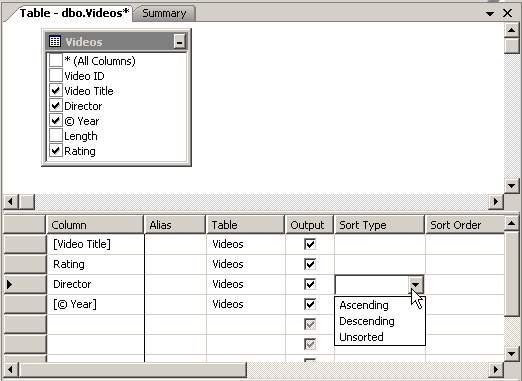This screenshot has height=381, width=522.
Task: Click Table cell Videos in Director row
Action: [x=246, y=284]
